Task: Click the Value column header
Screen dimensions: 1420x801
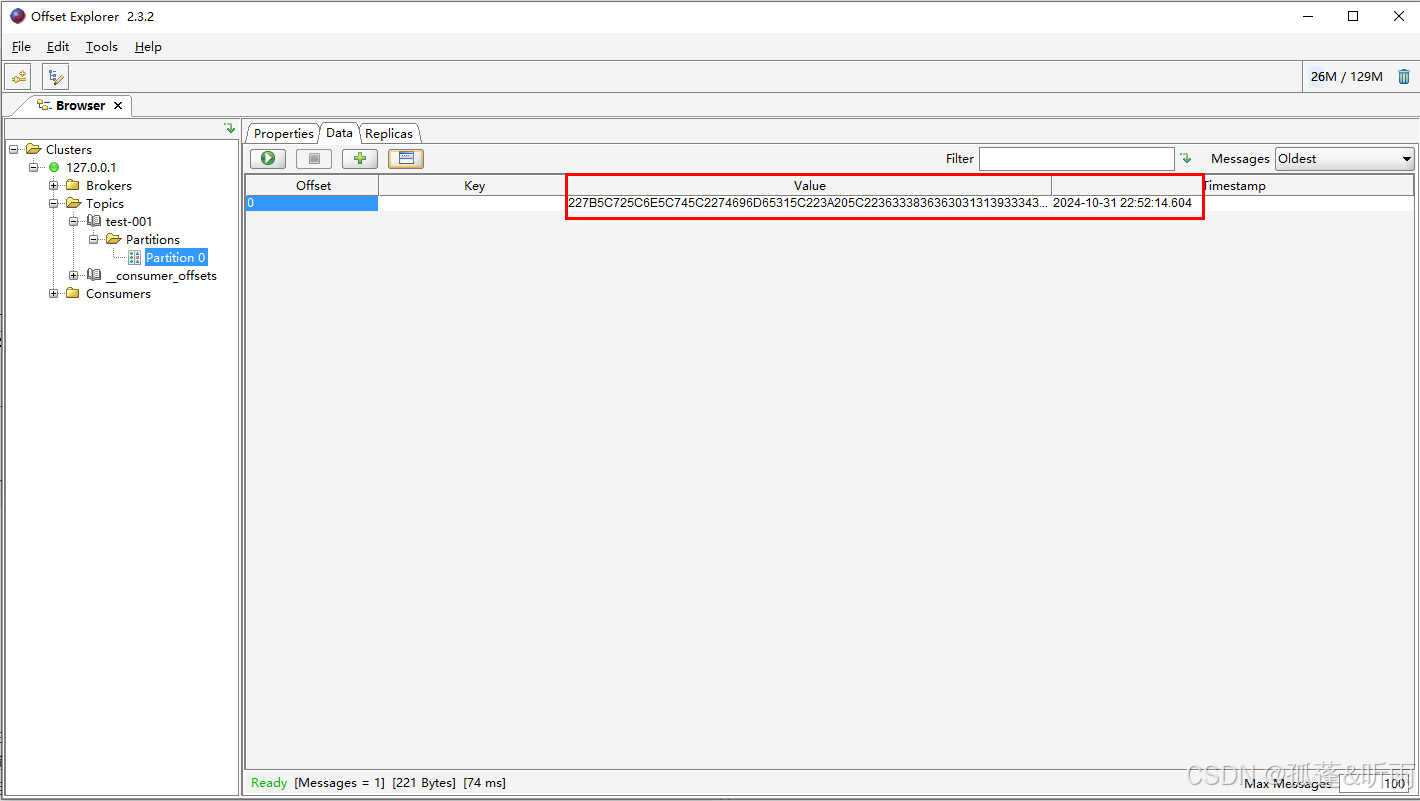Action: pyautogui.click(x=810, y=185)
